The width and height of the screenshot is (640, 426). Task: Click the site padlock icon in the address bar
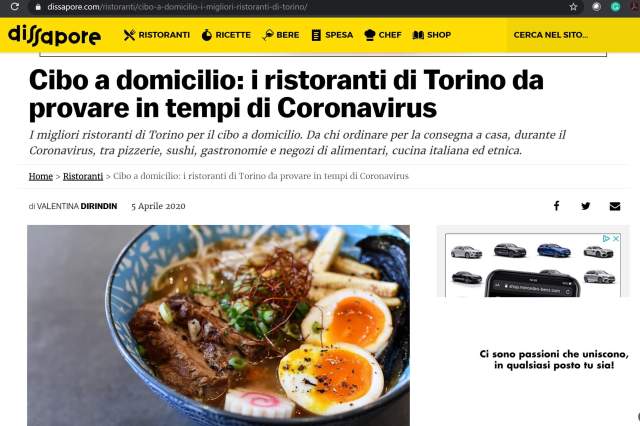pyautogui.click(x=38, y=7)
